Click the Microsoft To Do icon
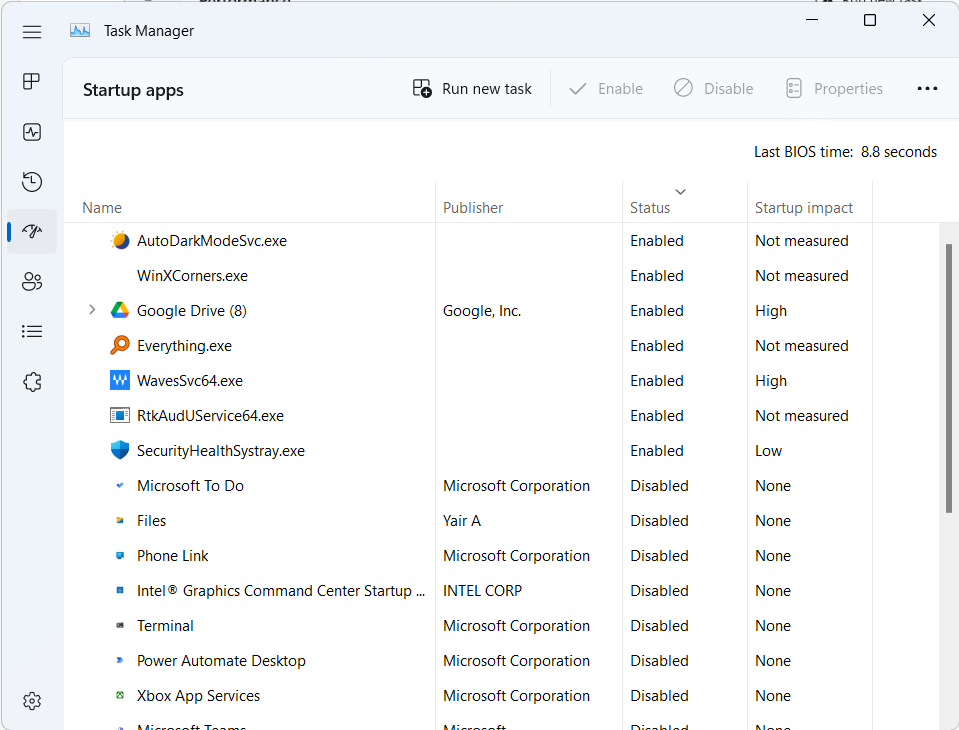Screen dimensions: 959x730 (120, 485)
